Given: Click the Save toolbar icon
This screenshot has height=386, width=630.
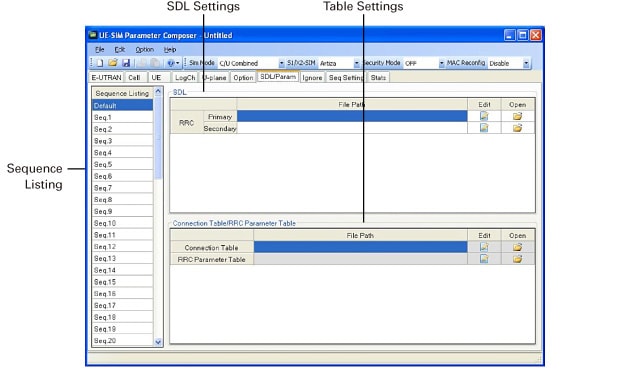Looking at the screenshot, I should tap(126, 63).
